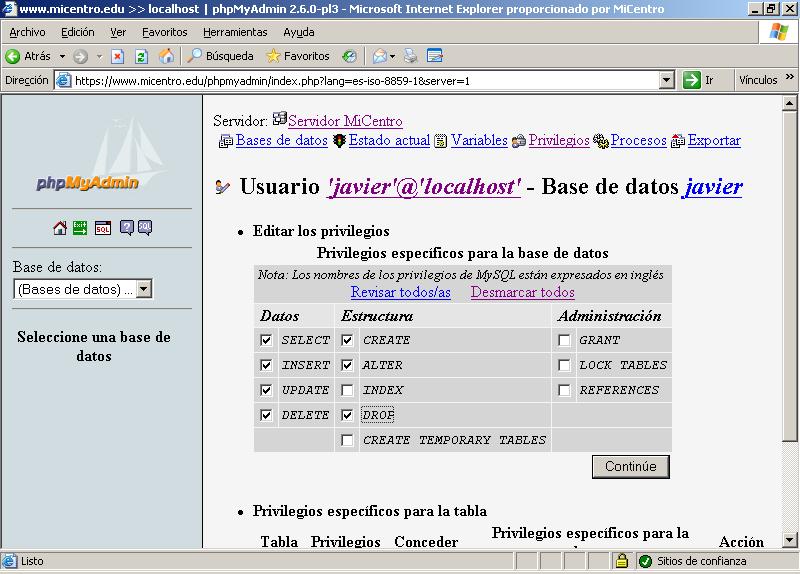Viewport: 800px width, 574px height.
Task: Click the user edit icon beside Usuario
Action: 222,187
